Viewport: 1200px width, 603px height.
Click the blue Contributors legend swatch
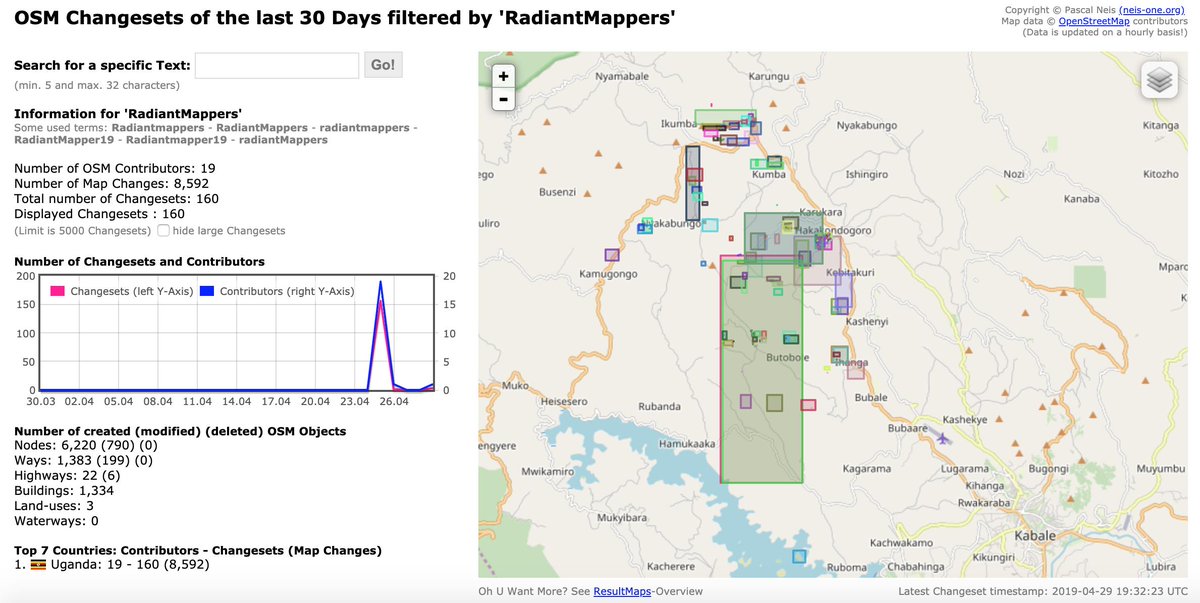coord(207,291)
